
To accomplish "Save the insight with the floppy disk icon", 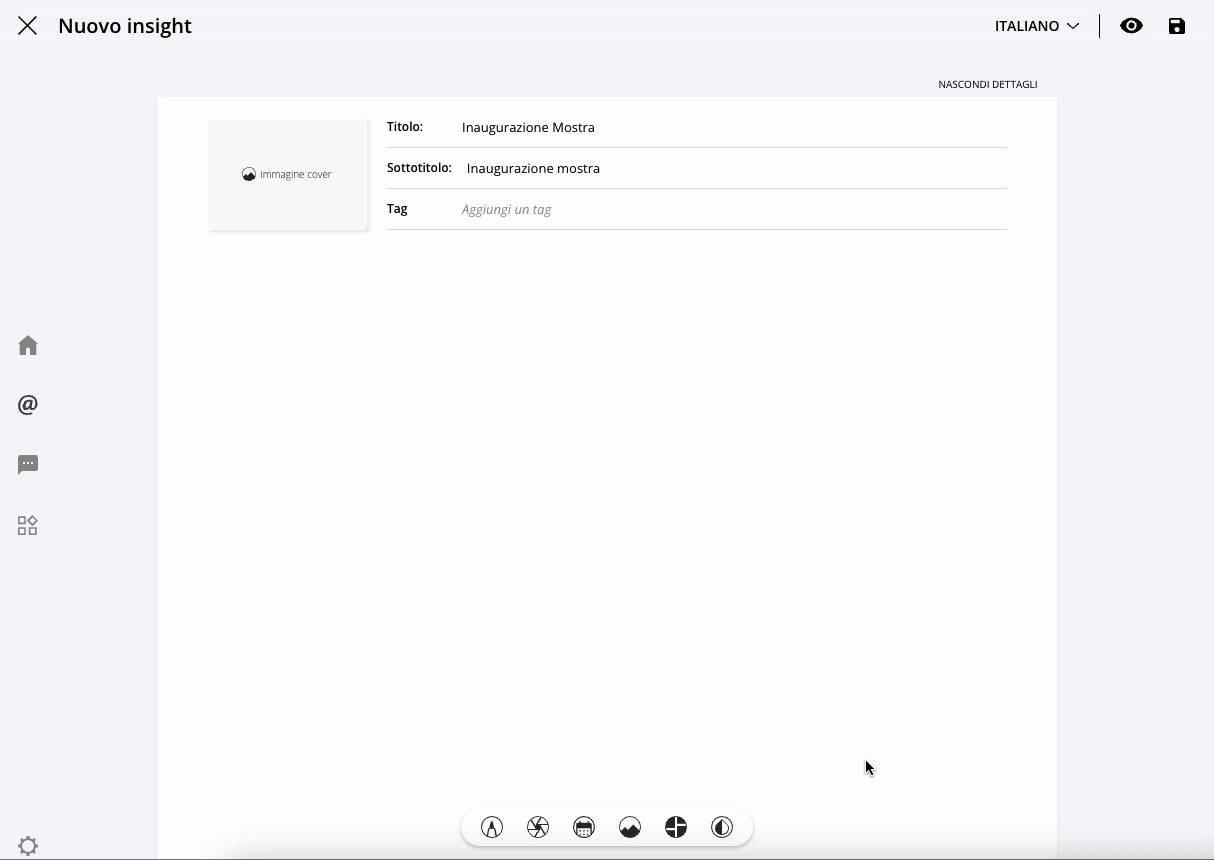I will (1177, 26).
